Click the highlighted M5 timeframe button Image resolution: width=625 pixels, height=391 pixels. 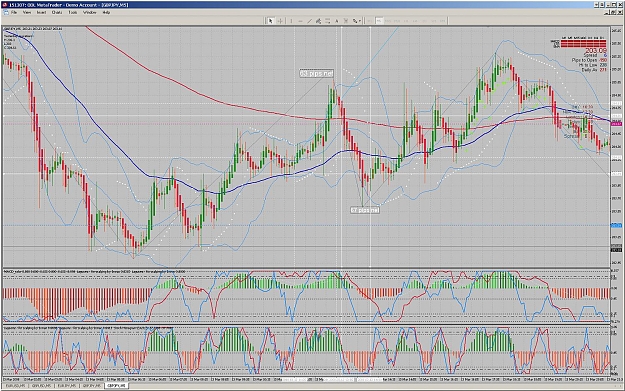point(379,21)
